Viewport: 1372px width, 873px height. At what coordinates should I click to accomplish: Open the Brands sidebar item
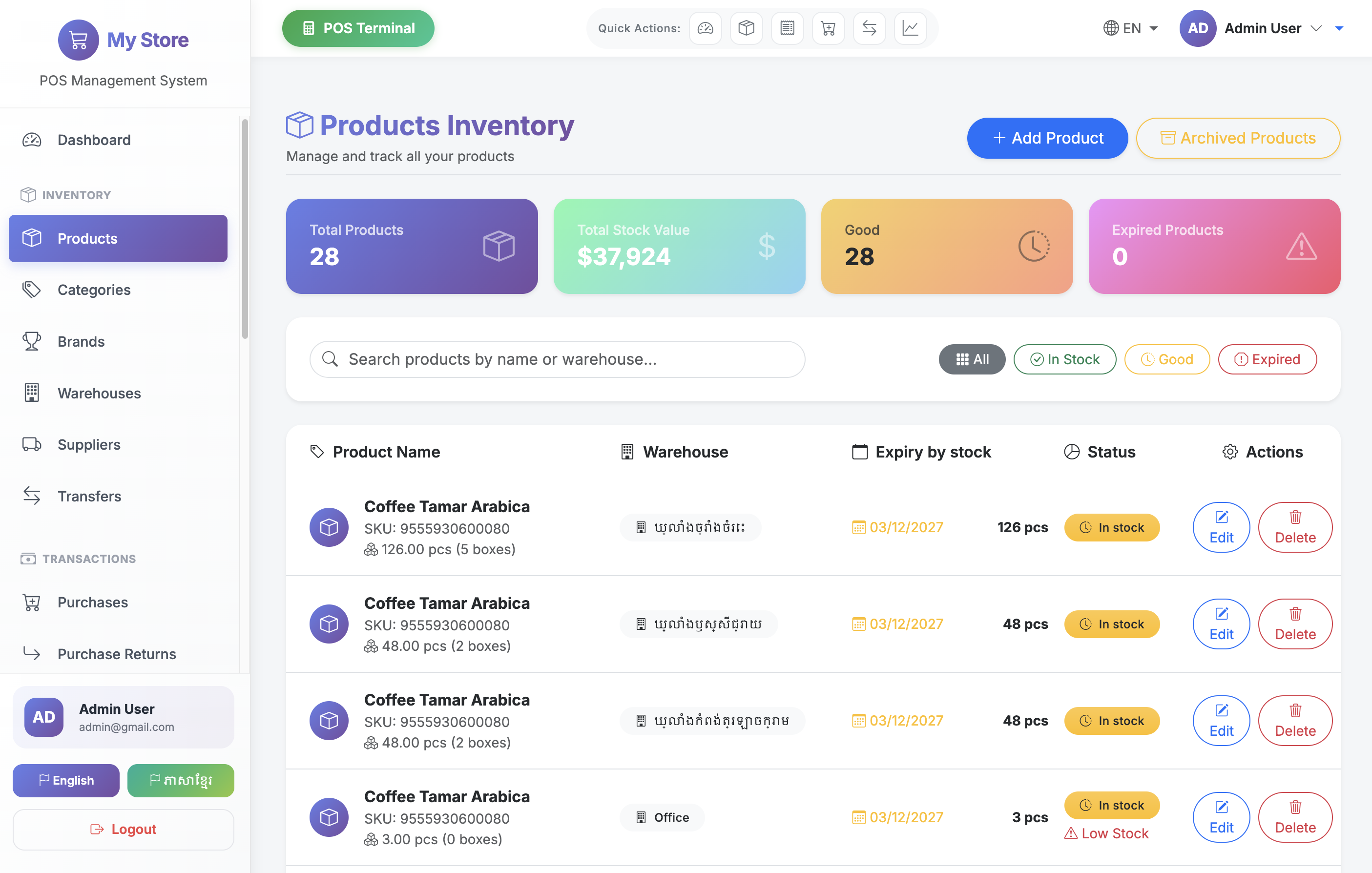[118, 341]
